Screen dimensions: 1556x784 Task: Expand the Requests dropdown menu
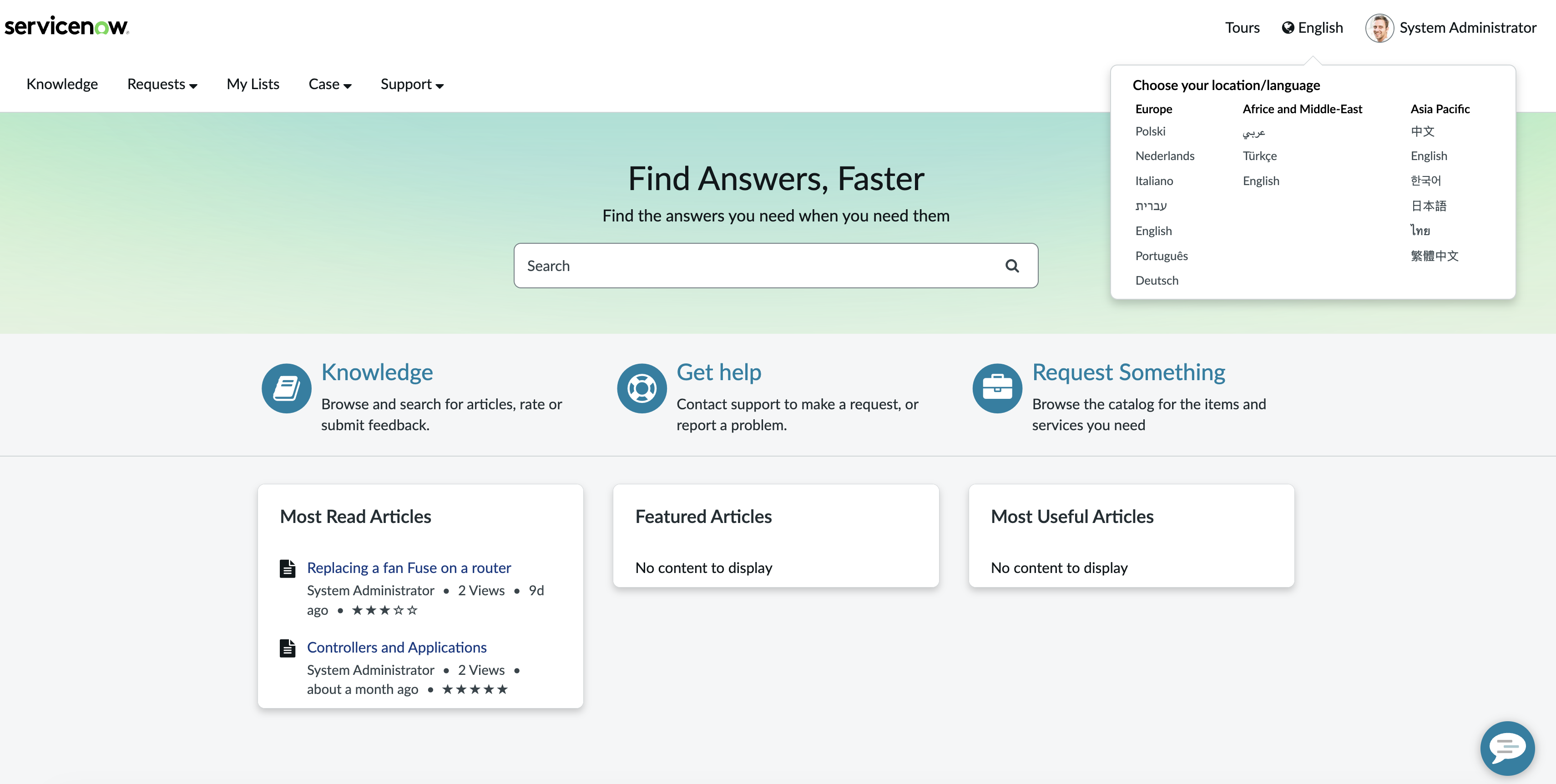[x=162, y=85]
